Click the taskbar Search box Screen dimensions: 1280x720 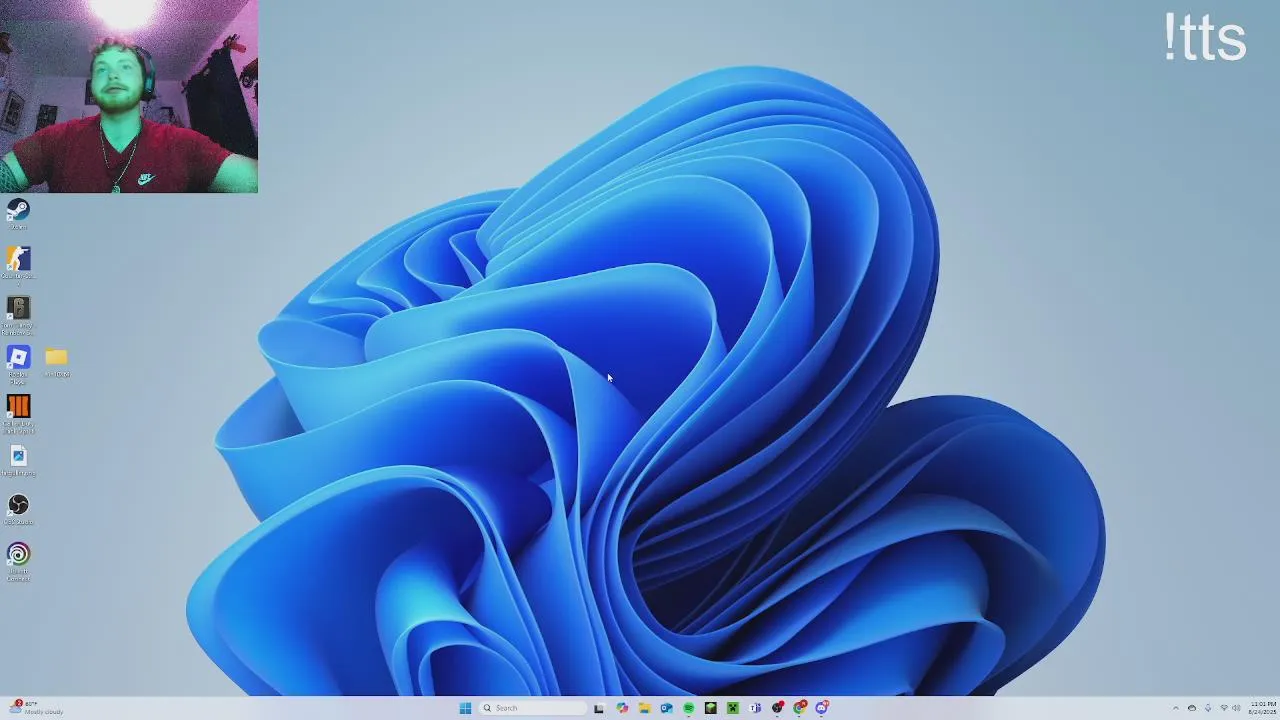point(533,708)
